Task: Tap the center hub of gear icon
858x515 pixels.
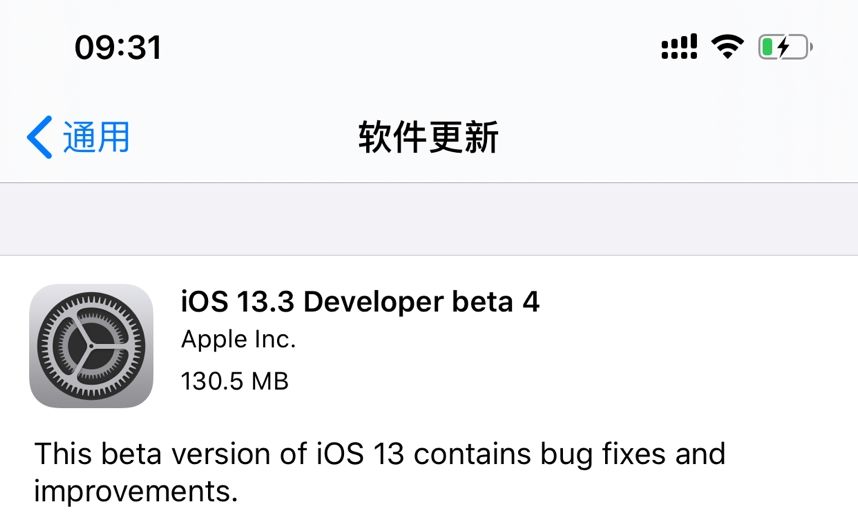Action: pos(91,346)
